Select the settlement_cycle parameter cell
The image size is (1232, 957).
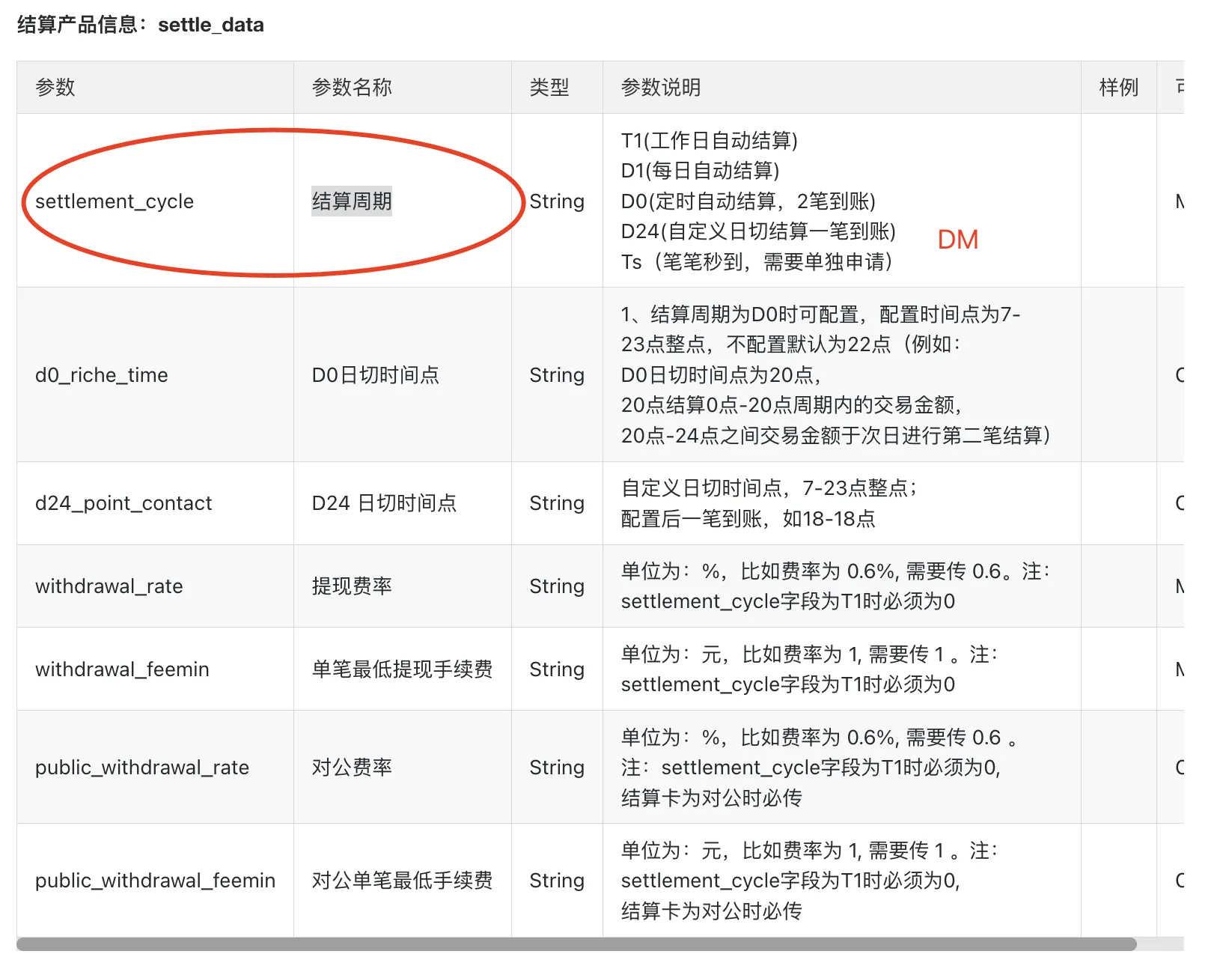click(115, 201)
